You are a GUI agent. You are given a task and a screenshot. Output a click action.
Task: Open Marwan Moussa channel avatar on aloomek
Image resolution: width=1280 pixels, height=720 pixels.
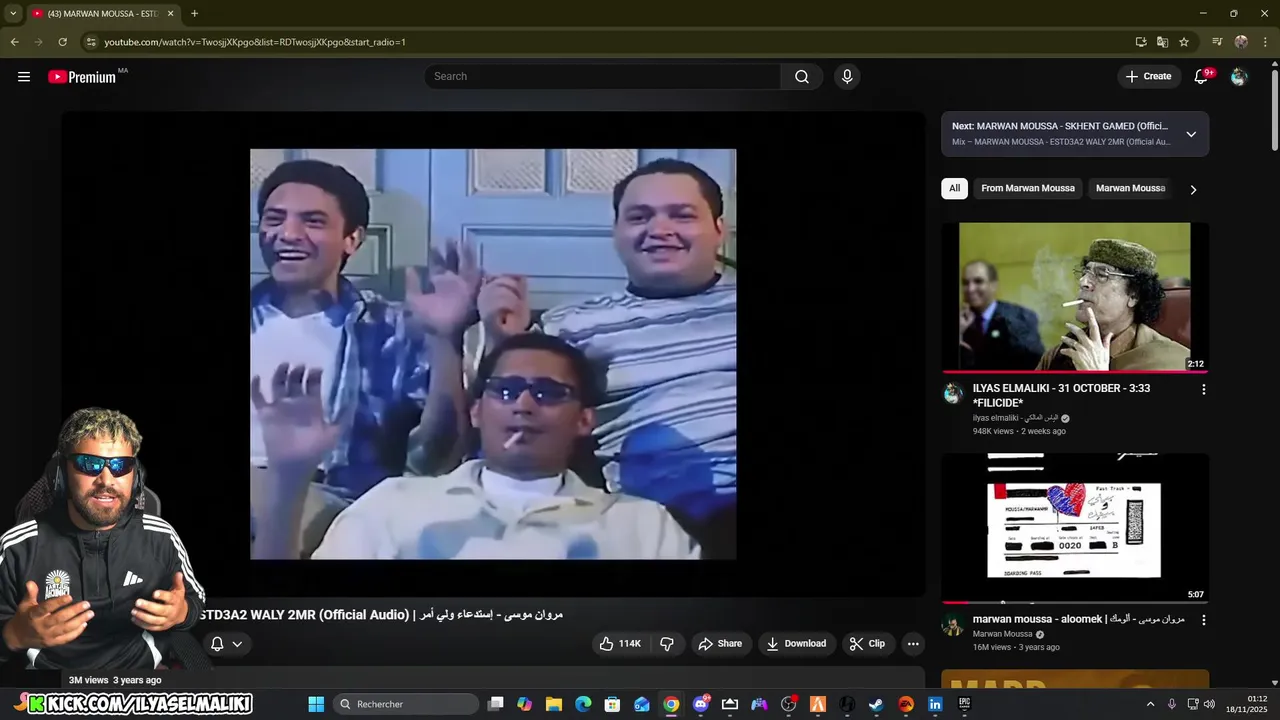(x=953, y=625)
